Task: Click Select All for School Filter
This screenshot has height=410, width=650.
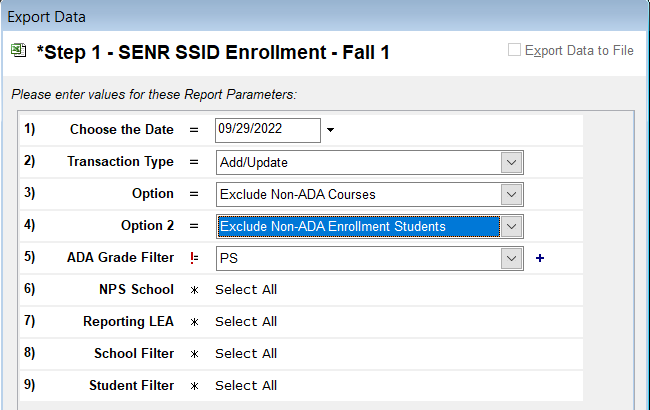Action: (x=246, y=354)
